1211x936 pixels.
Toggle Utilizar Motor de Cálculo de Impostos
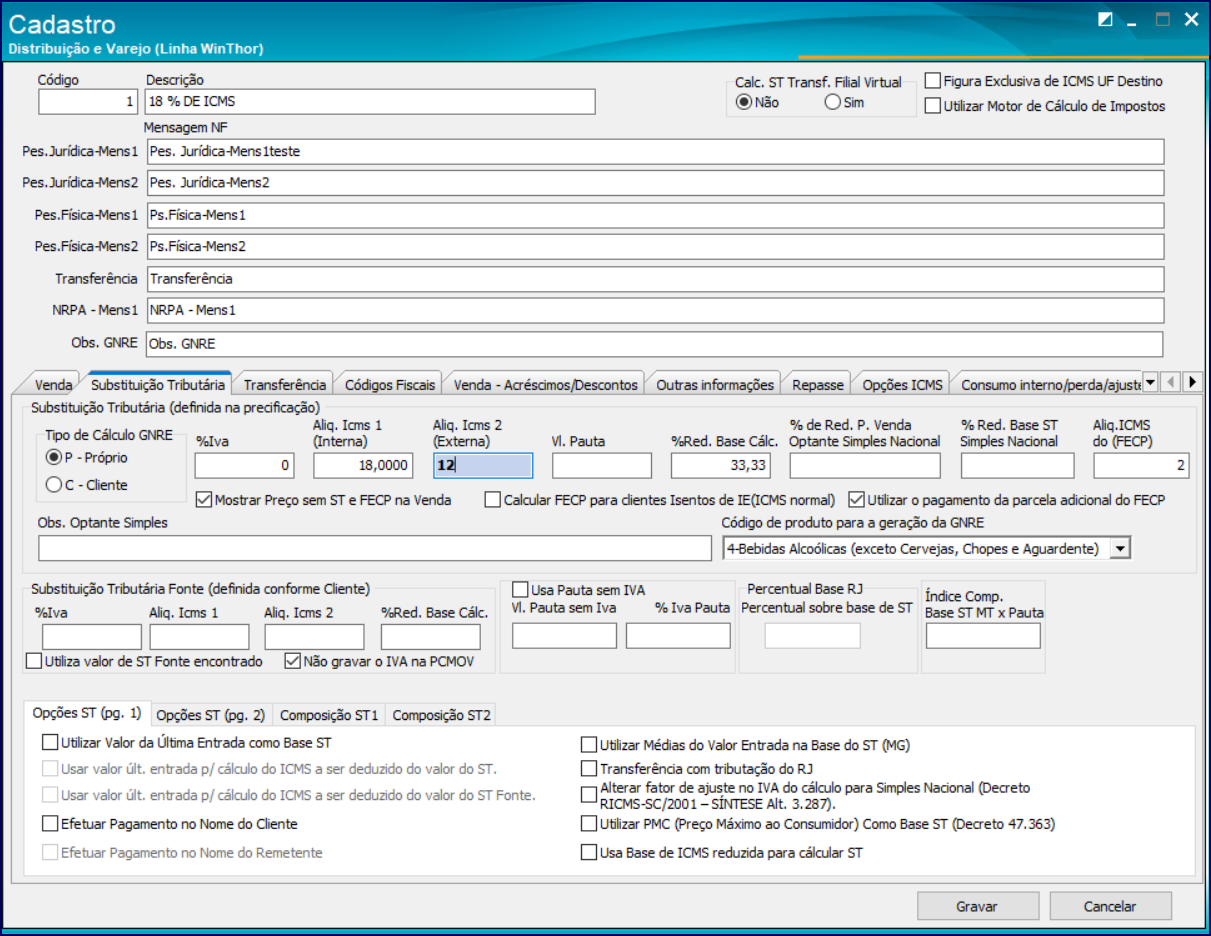pyautogui.click(x=1045, y=105)
